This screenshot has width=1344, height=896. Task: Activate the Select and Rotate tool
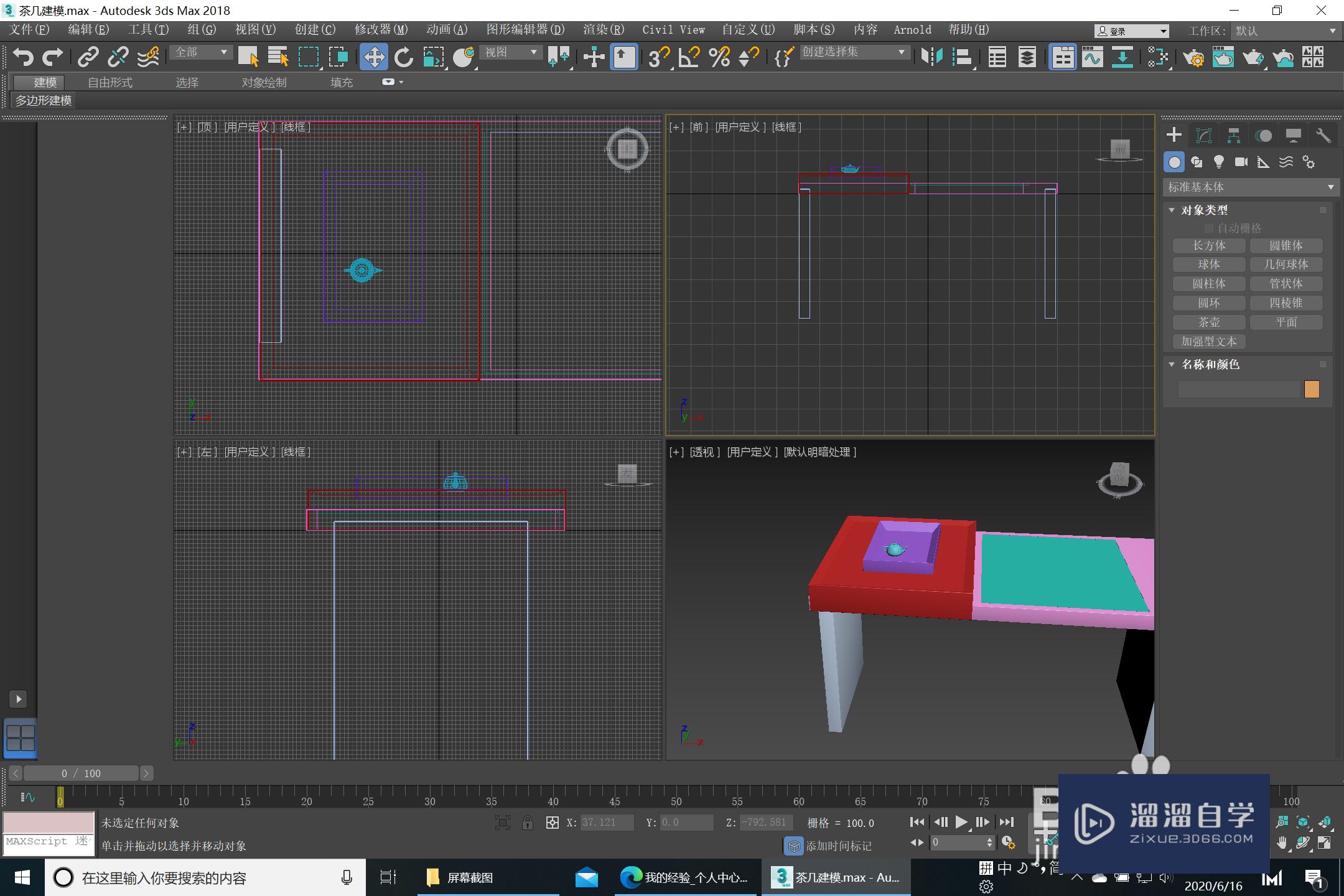[x=403, y=57]
